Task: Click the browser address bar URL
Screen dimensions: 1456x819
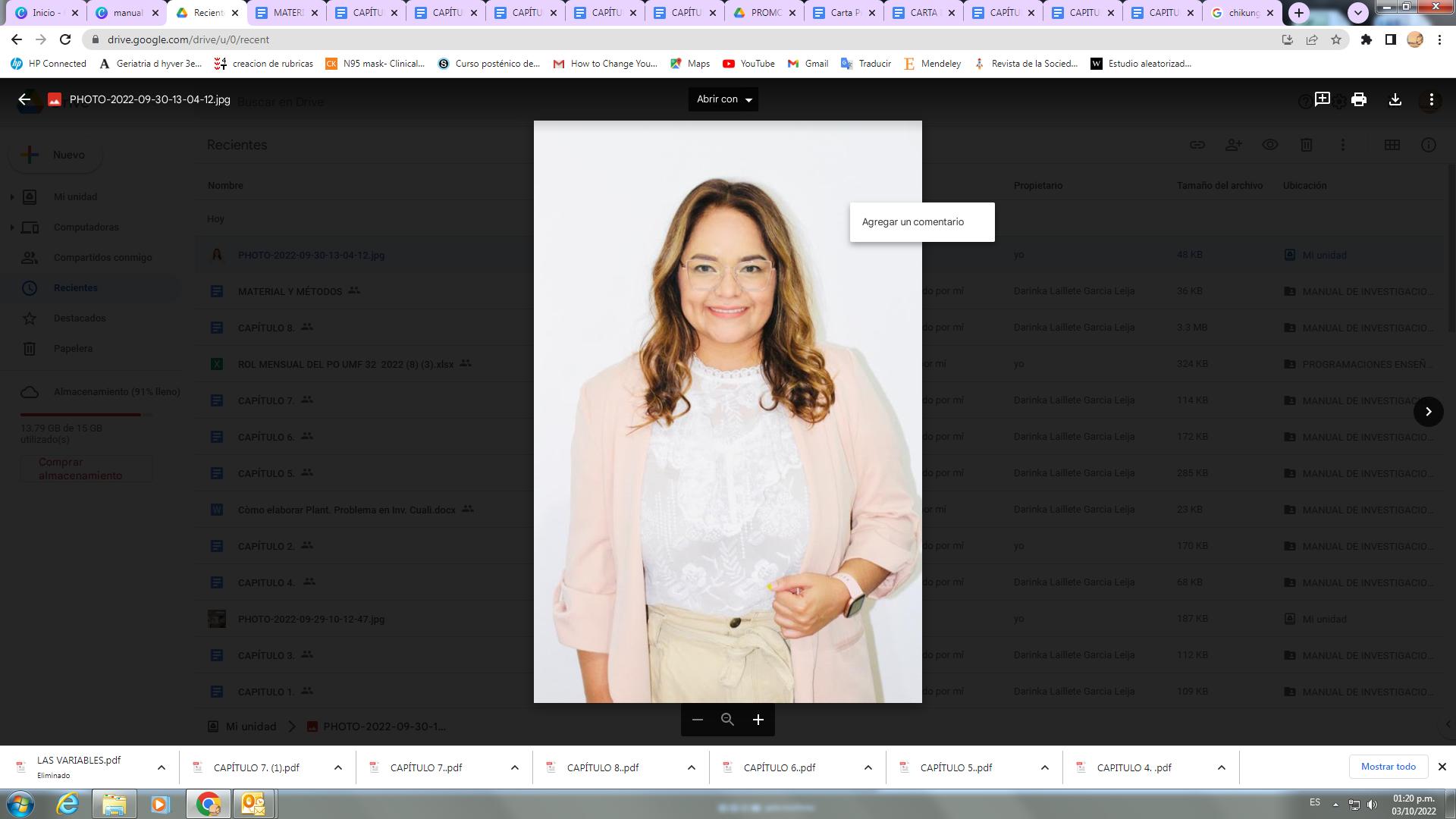Action: click(x=188, y=39)
